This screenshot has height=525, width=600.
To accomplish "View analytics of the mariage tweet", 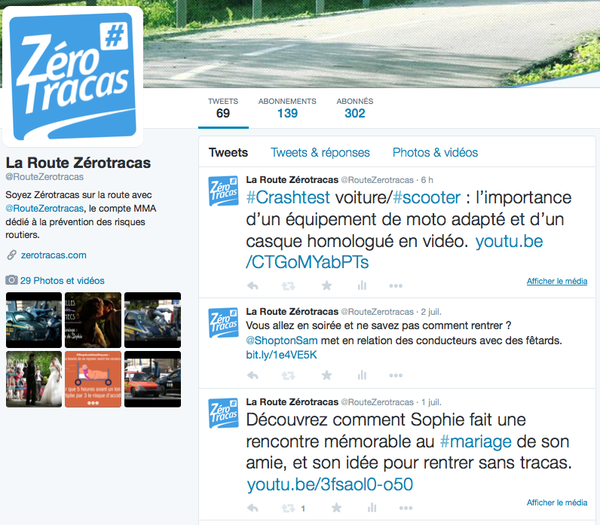I will 372,507.
